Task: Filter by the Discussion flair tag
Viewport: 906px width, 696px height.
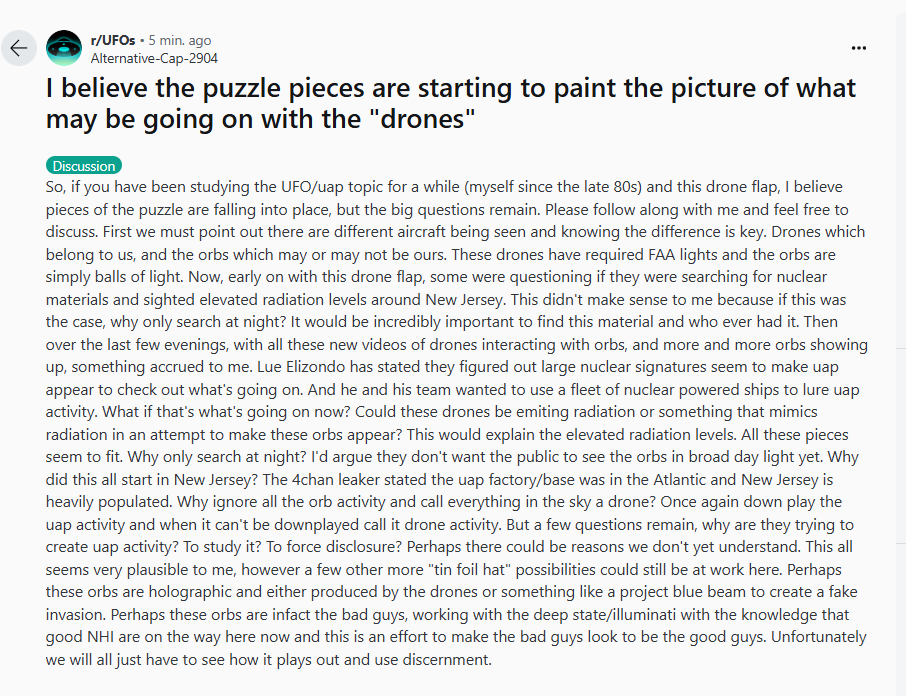Action: (84, 166)
